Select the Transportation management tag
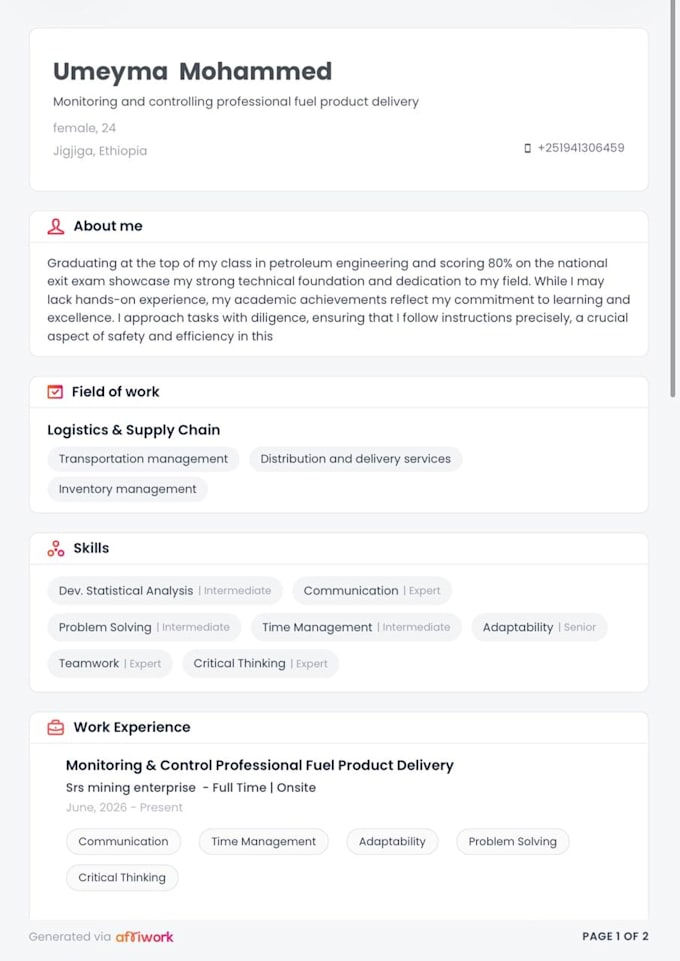The width and height of the screenshot is (680, 961). click(143, 459)
